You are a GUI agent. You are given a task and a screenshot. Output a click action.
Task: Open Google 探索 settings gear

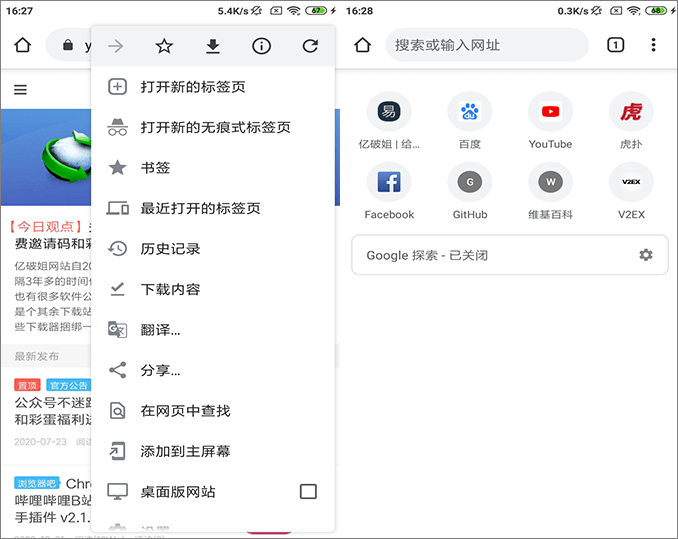click(x=646, y=255)
